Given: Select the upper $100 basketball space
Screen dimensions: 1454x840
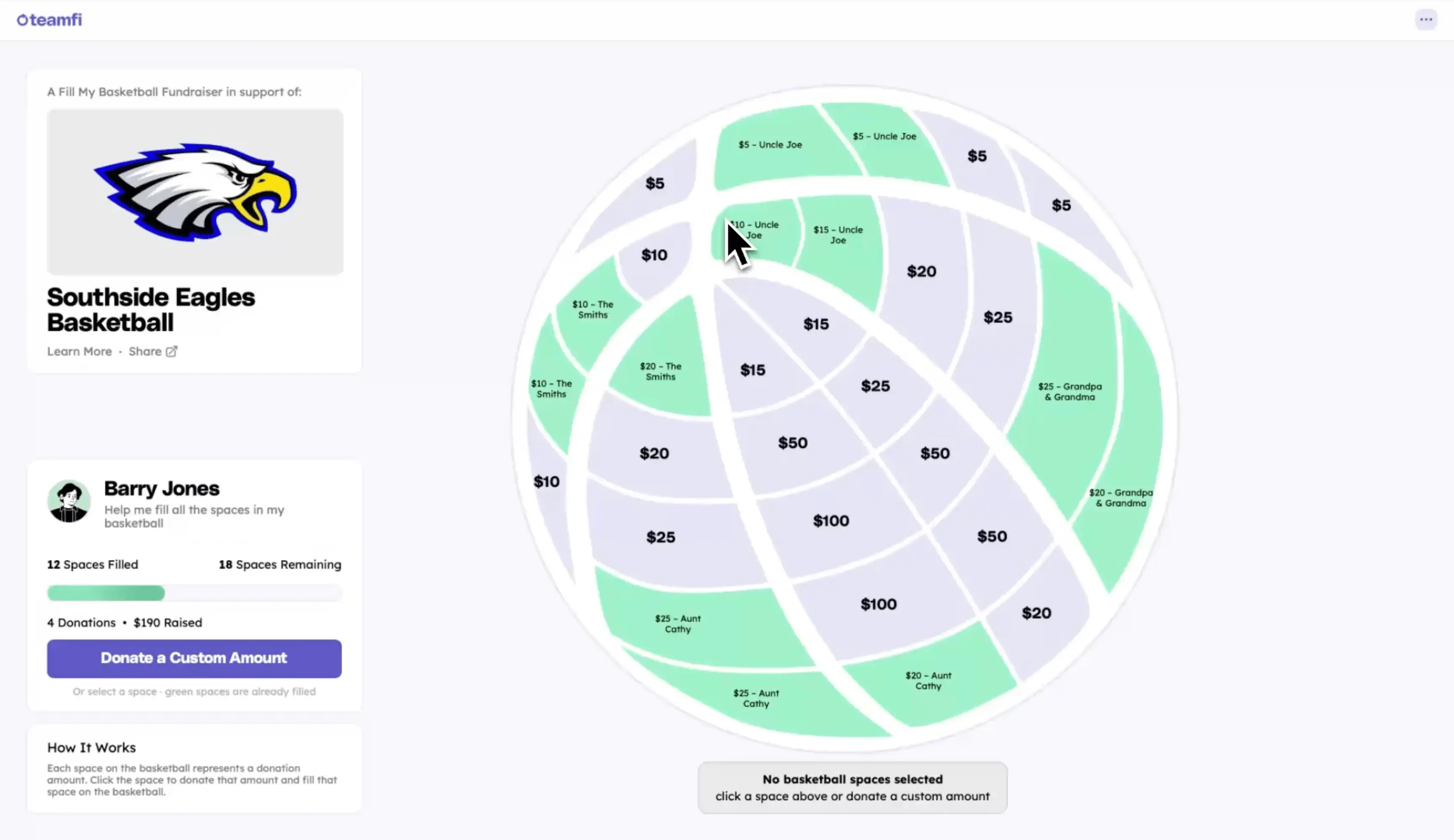Looking at the screenshot, I should click(831, 521).
